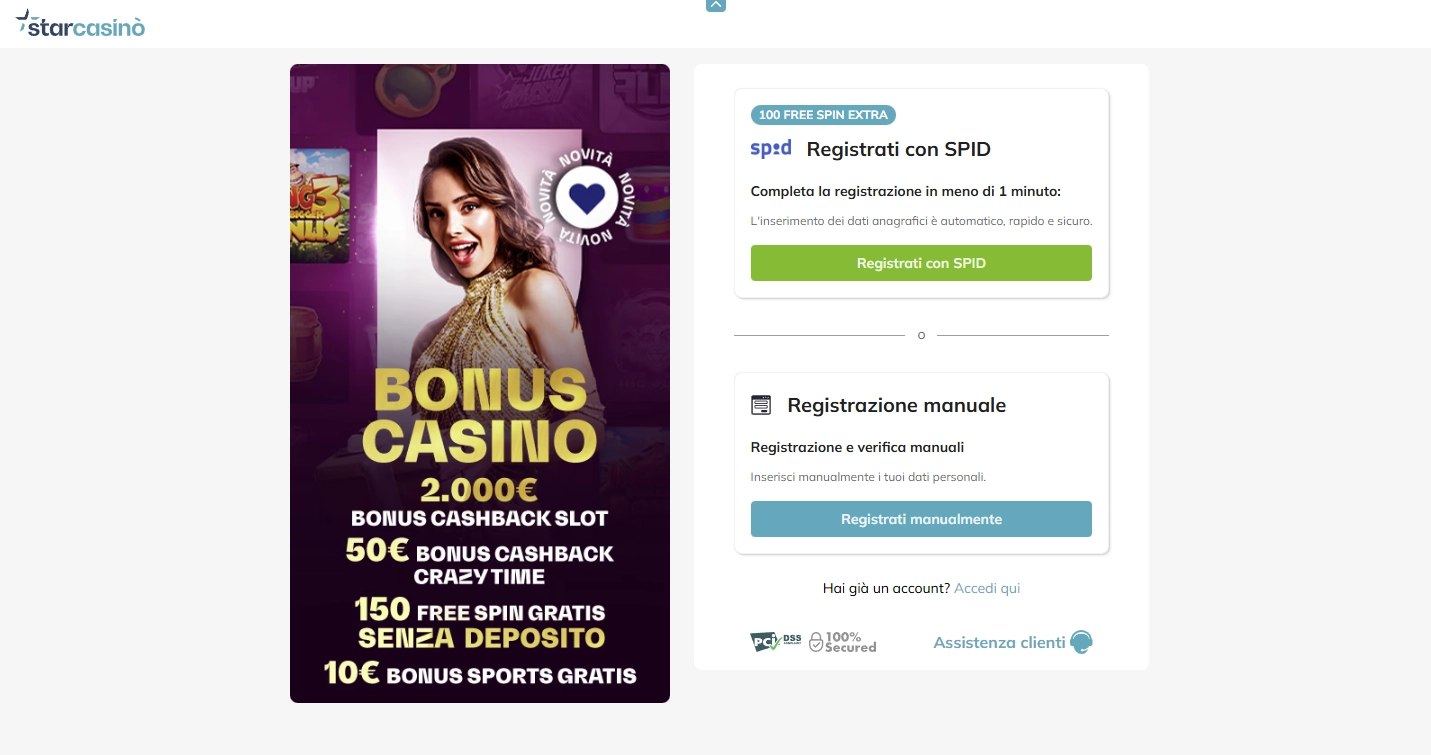The image size is (1431, 755).
Task: Click the Bonus Casino promo banner title
Action: click(x=480, y=415)
